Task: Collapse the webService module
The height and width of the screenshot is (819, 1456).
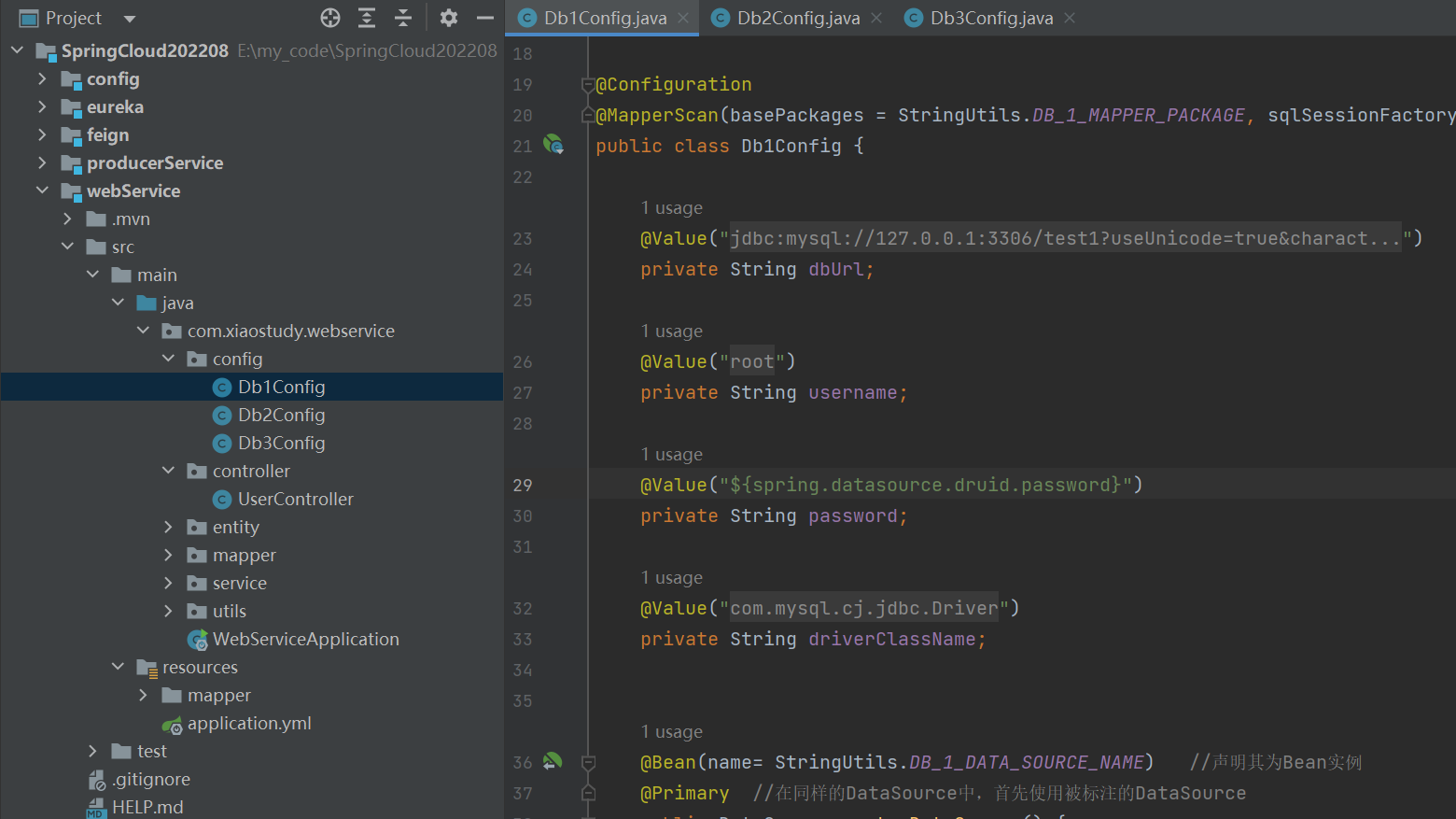Action: point(42,190)
